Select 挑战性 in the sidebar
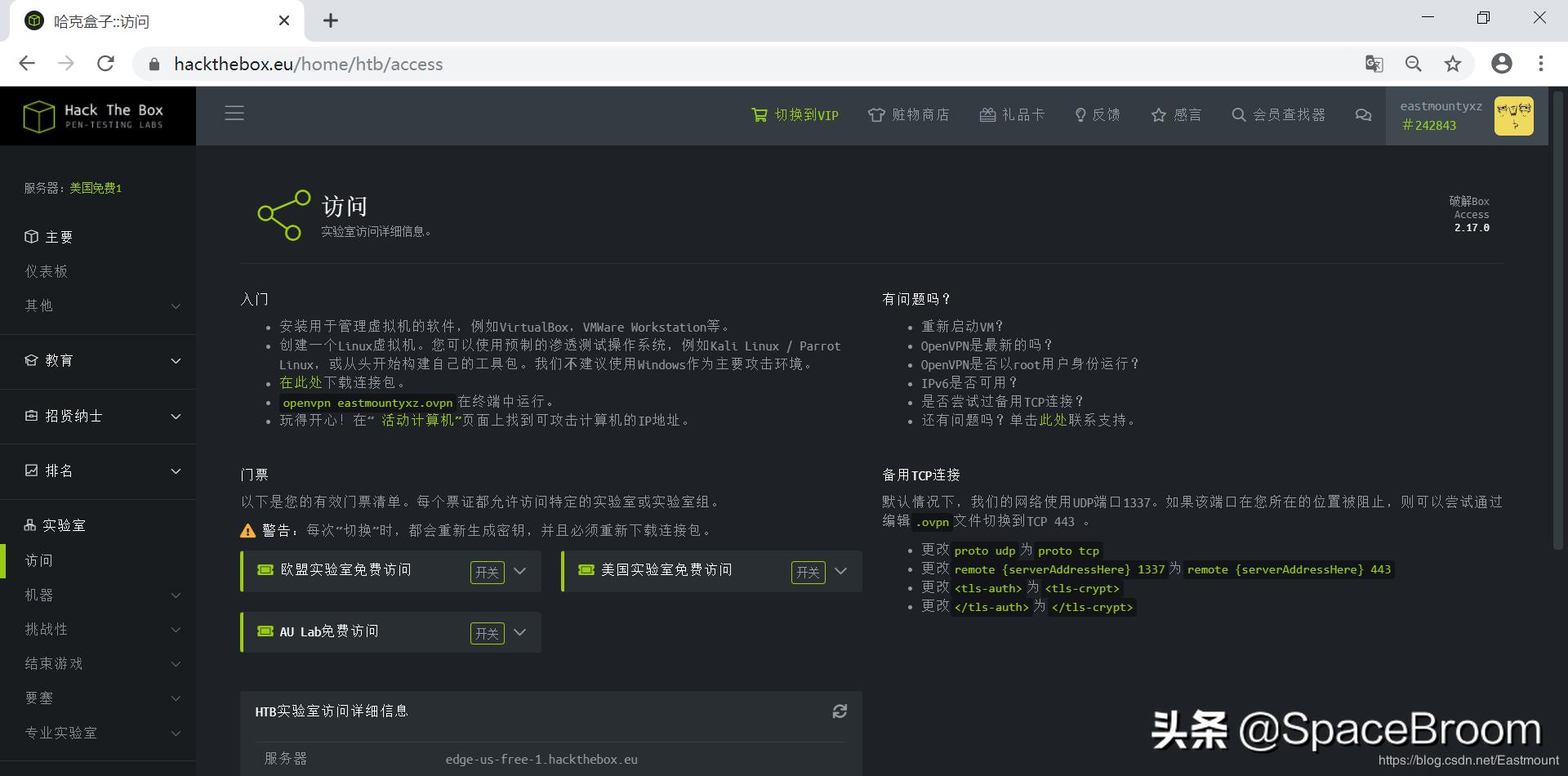1568x776 pixels. pos(47,629)
